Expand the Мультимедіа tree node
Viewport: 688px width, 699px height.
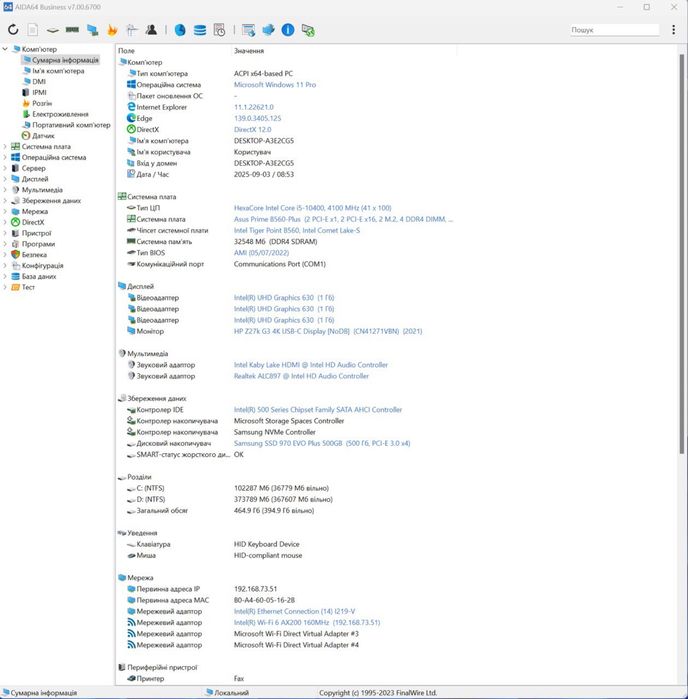click(x=5, y=189)
